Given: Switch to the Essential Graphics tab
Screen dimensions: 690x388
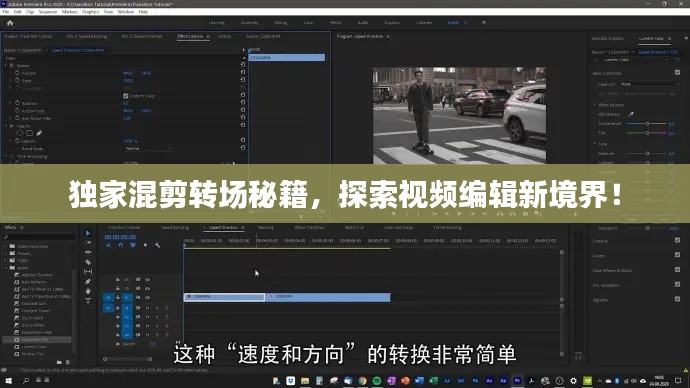Looking at the screenshot, I should coord(608,39).
